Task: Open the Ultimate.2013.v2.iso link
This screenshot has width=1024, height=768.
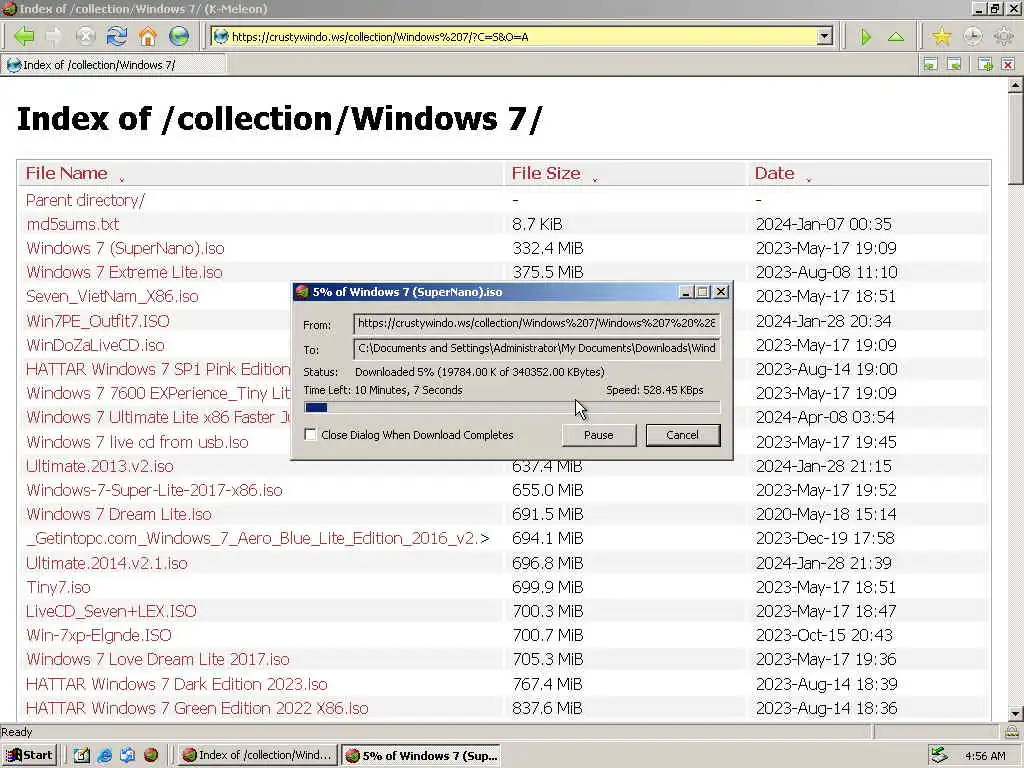Action: (100, 466)
